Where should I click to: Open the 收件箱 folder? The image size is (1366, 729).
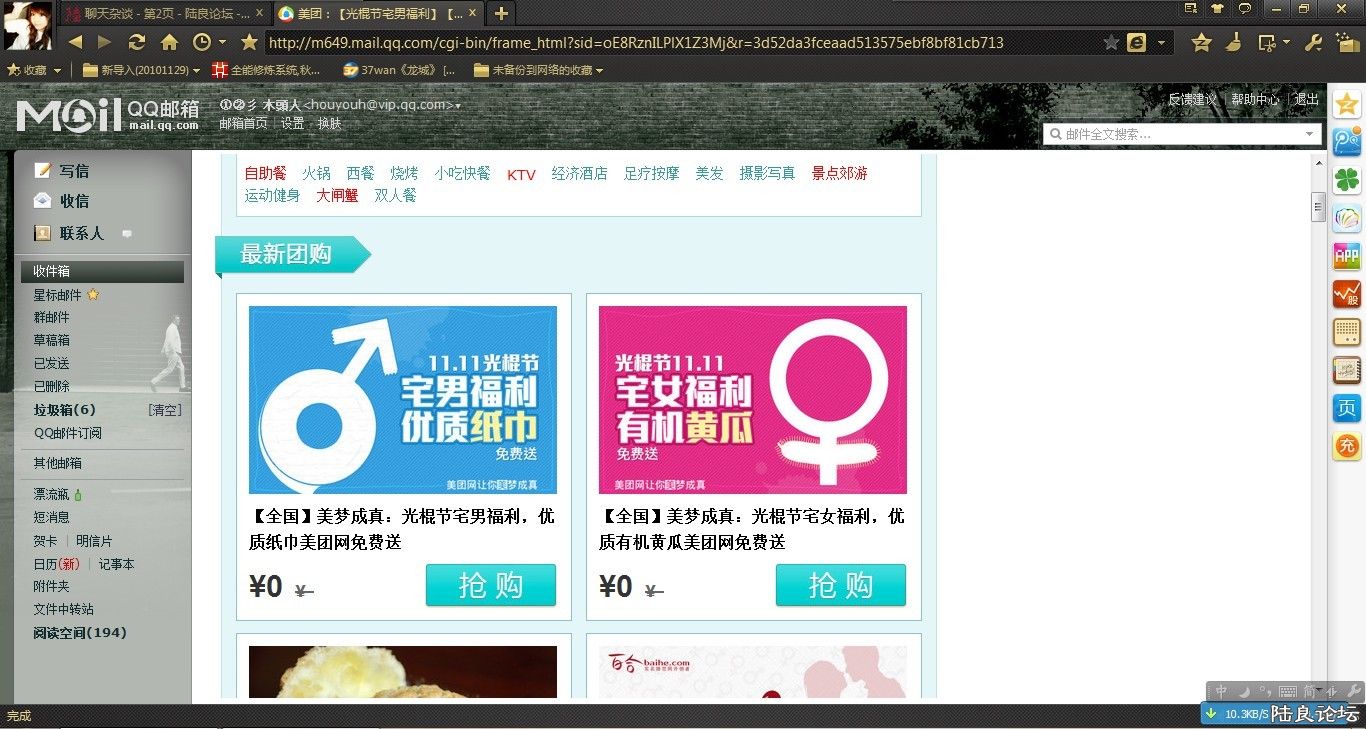click(x=102, y=271)
